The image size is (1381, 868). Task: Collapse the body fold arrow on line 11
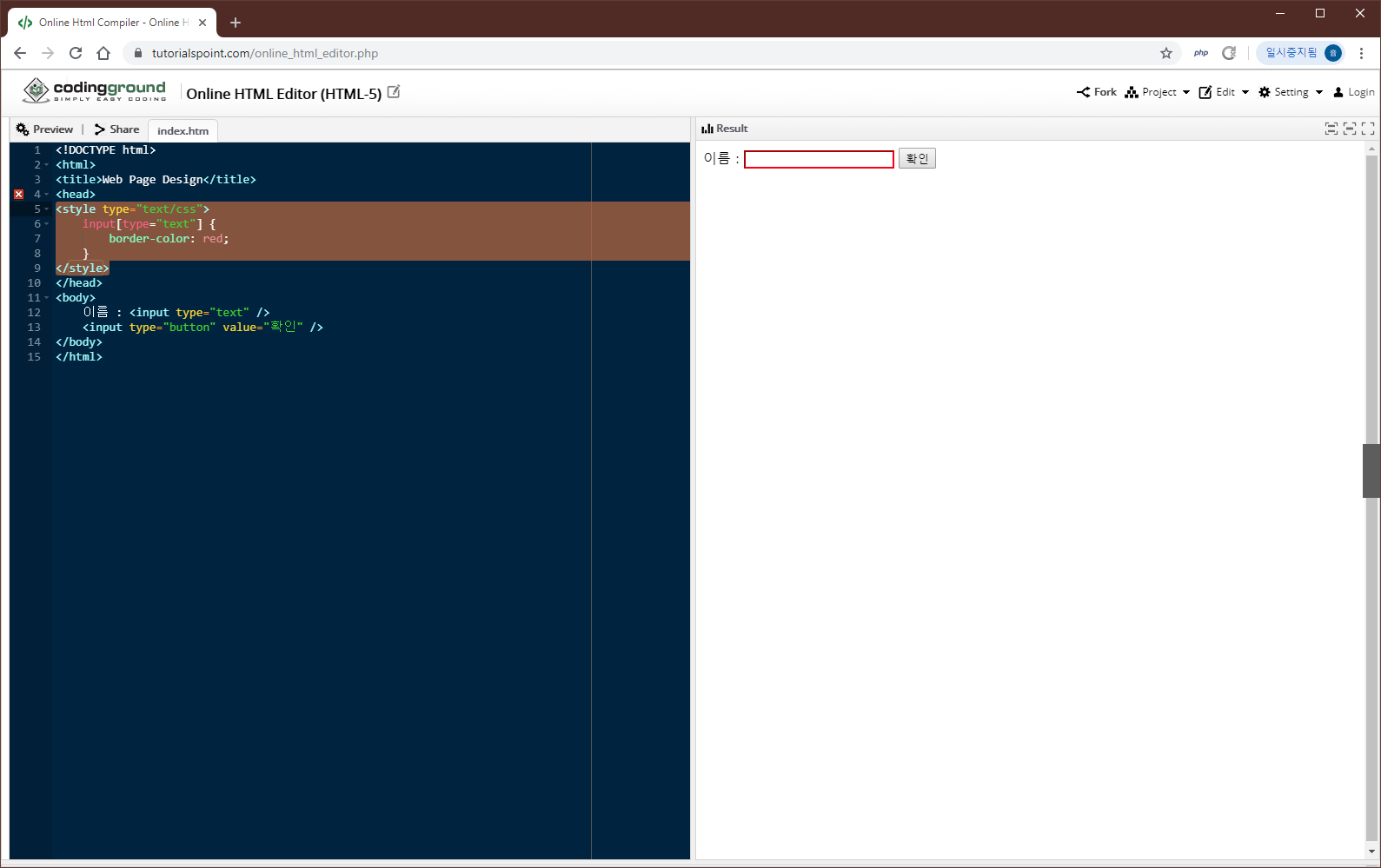tap(47, 298)
